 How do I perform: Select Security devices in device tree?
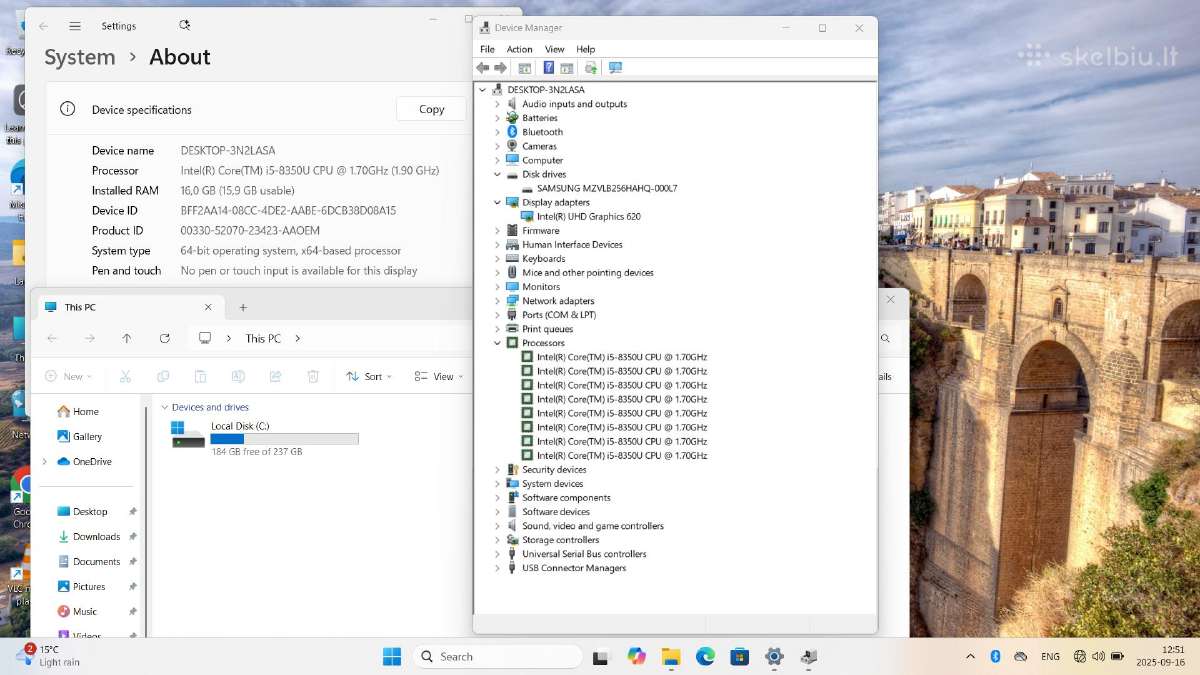[554, 469]
